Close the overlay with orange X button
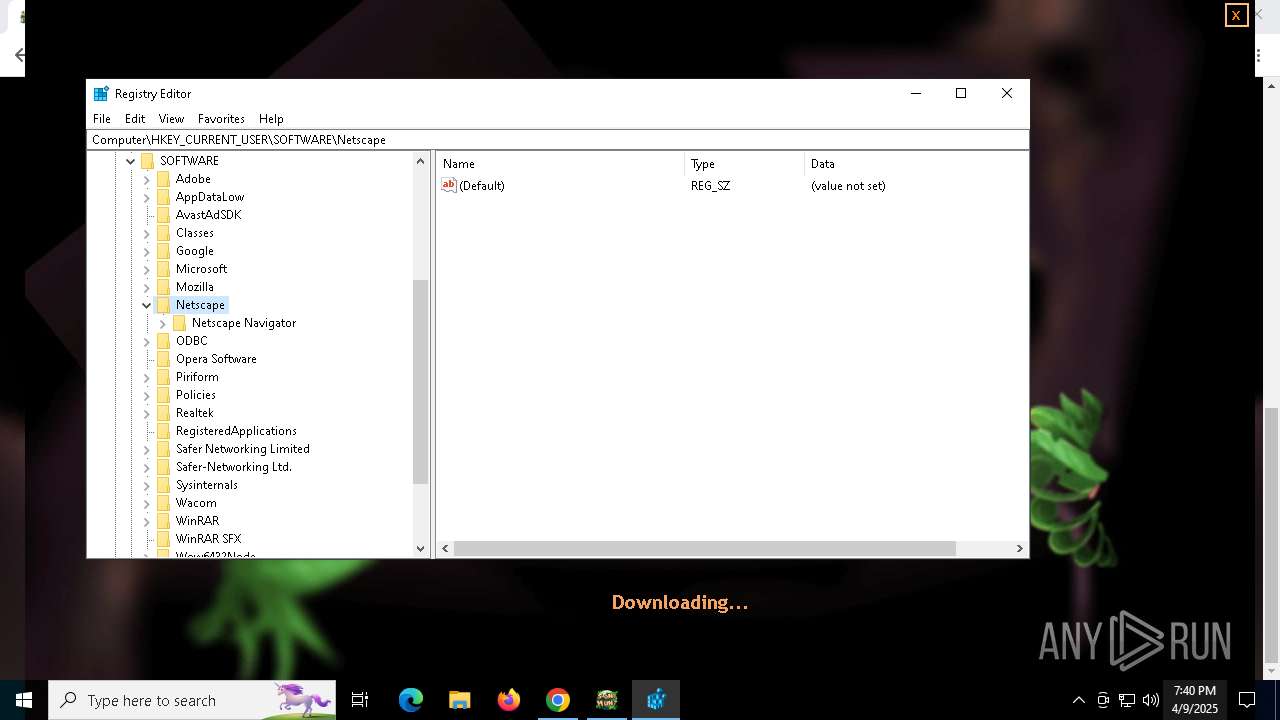 click(x=1236, y=15)
